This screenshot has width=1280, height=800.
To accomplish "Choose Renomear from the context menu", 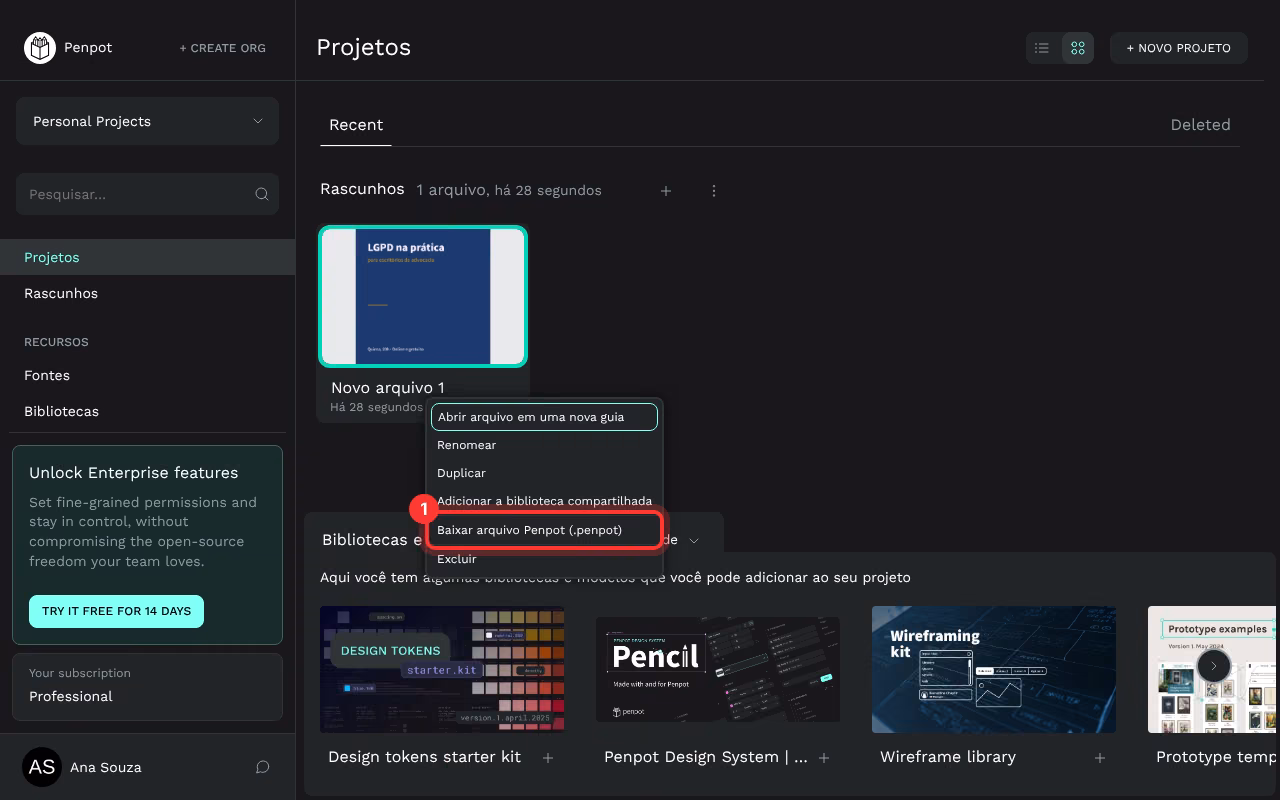I will pos(544,445).
